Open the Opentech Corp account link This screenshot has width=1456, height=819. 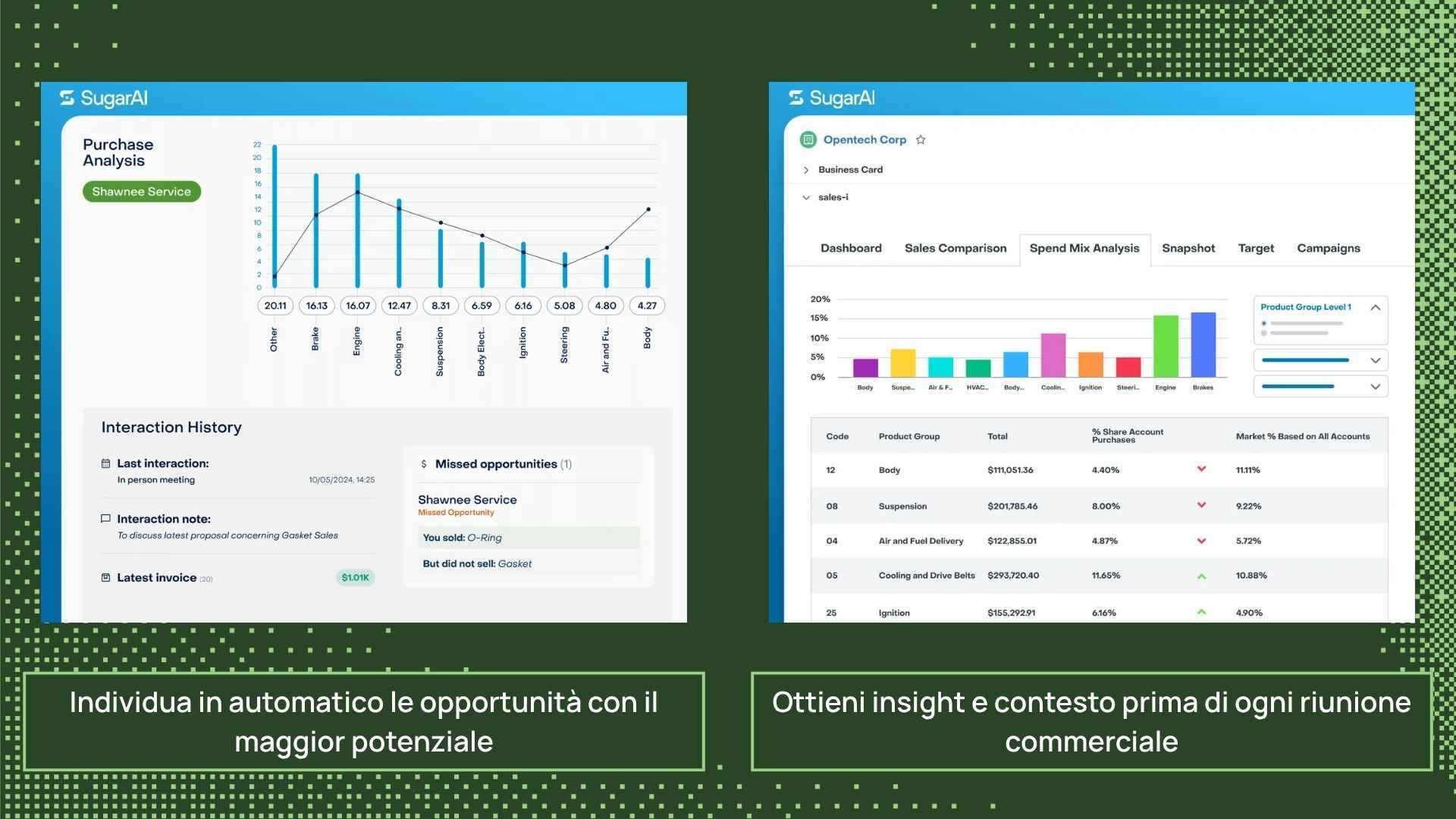point(864,140)
